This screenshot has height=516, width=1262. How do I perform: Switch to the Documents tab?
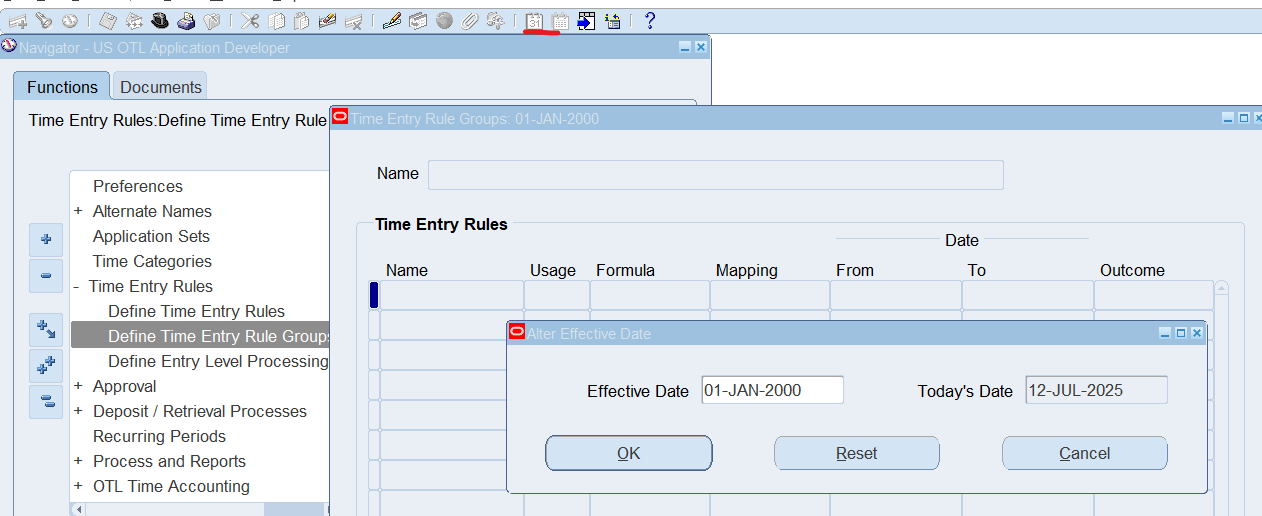(160, 87)
